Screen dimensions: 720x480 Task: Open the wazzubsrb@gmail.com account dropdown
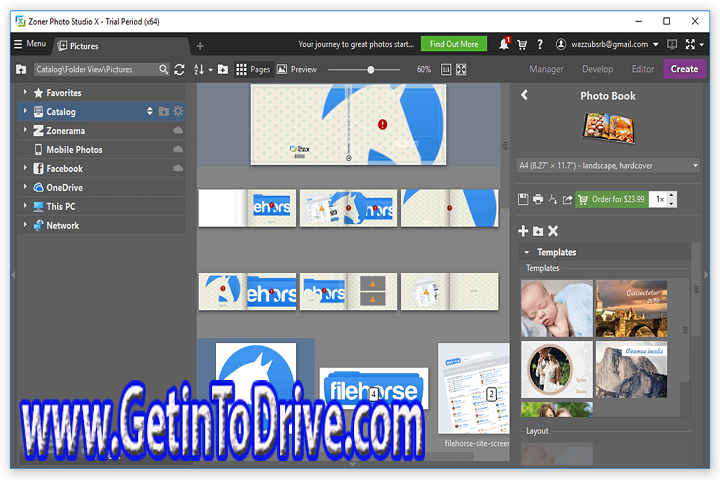(607, 45)
